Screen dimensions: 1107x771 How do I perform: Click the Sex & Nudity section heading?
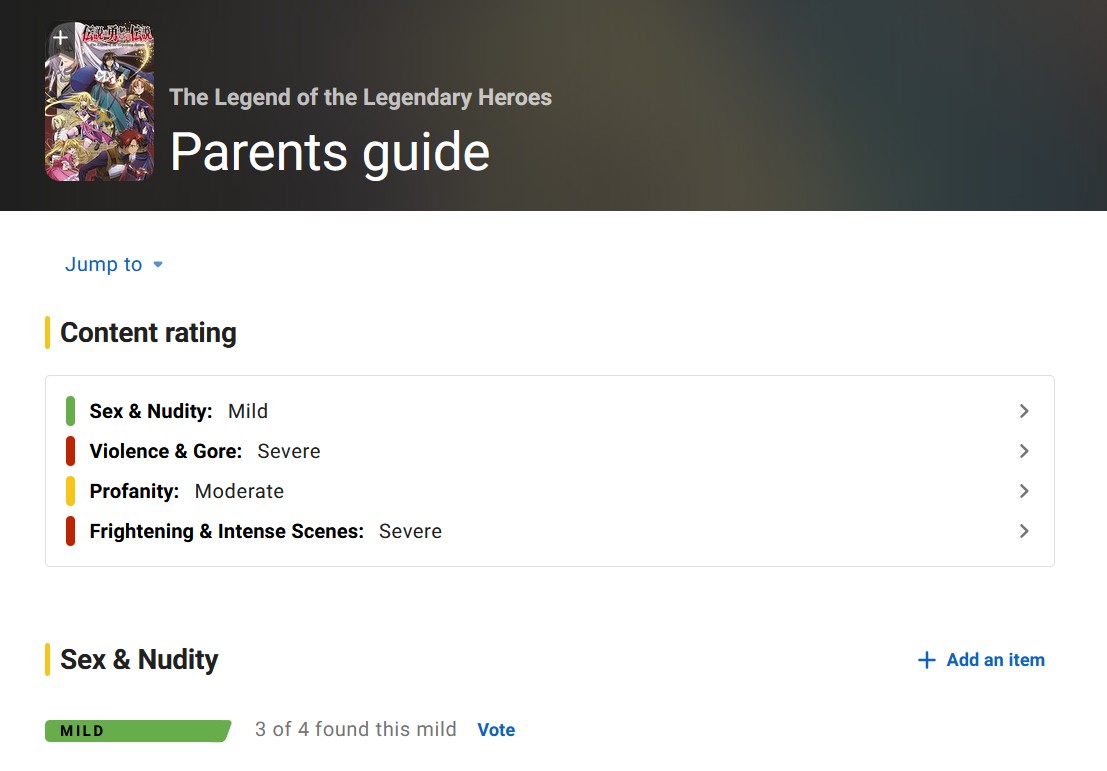click(x=139, y=659)
